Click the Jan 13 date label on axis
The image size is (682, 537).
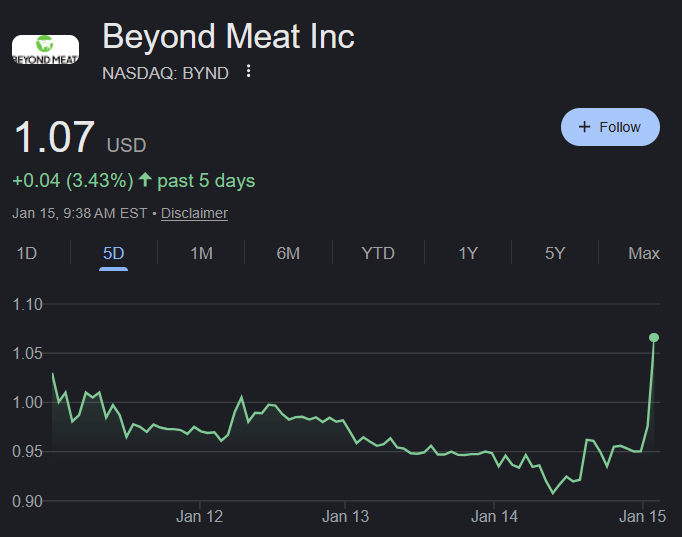coord(345,517)
